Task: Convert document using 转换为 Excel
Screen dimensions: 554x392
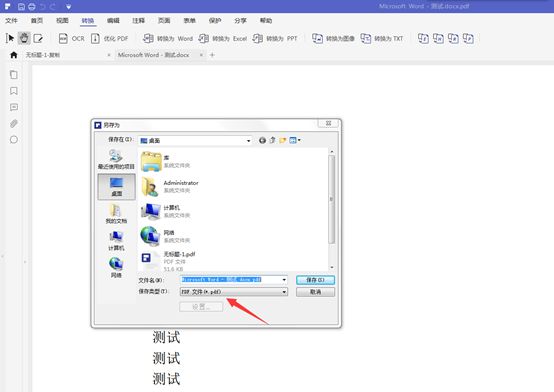Action: coord(223,39)
